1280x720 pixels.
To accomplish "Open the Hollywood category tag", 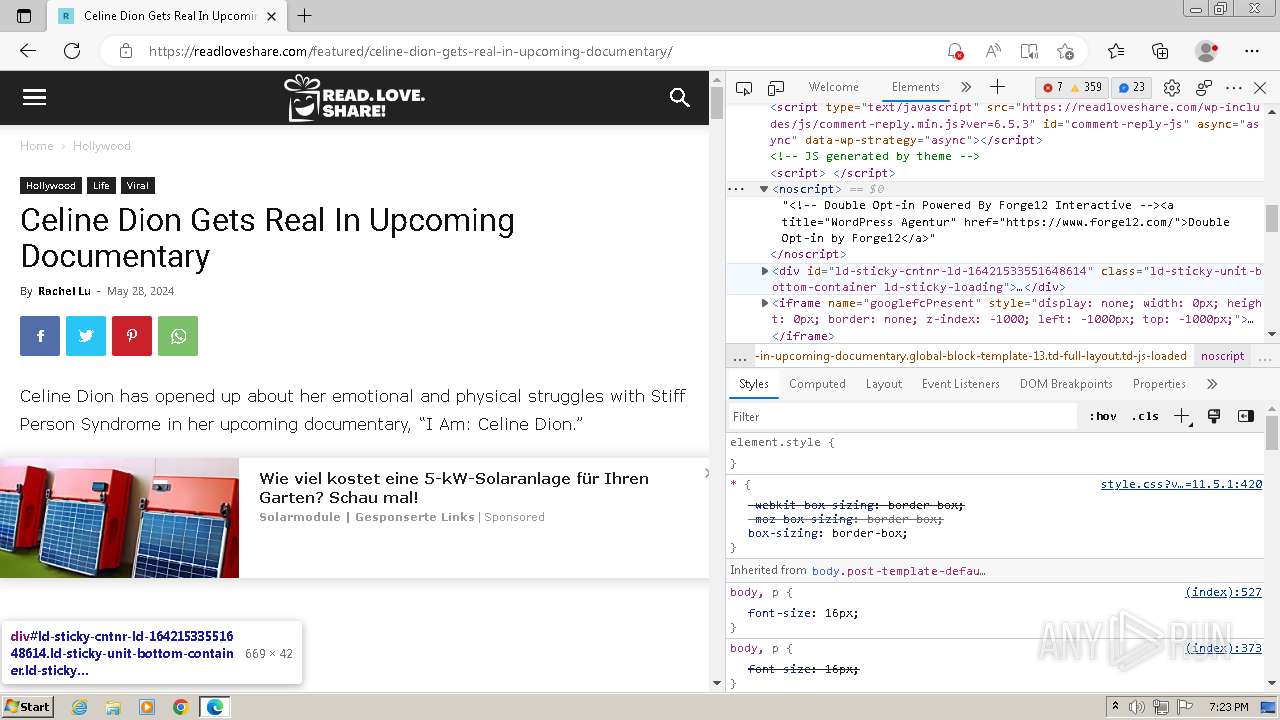I will click(51, 186).
